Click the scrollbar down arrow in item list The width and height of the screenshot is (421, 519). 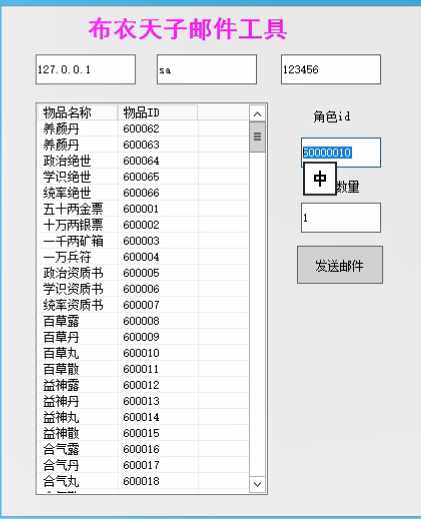click(257, 484)
